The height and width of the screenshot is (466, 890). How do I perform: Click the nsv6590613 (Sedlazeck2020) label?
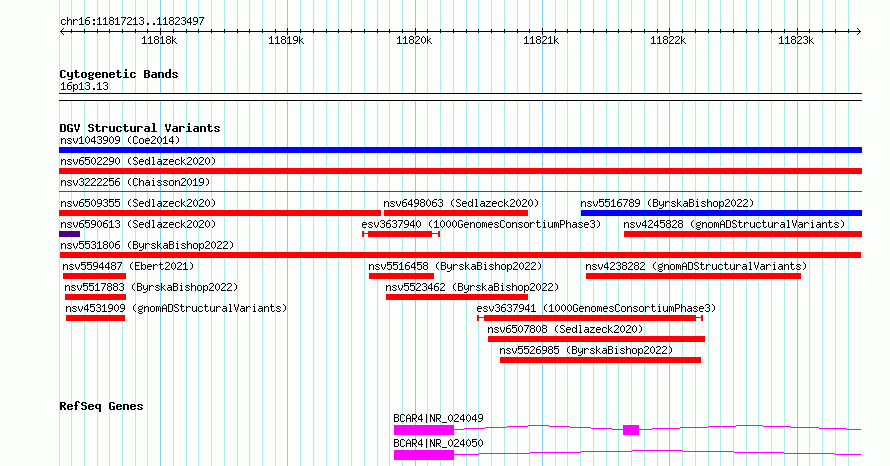[x=138, y=224]
